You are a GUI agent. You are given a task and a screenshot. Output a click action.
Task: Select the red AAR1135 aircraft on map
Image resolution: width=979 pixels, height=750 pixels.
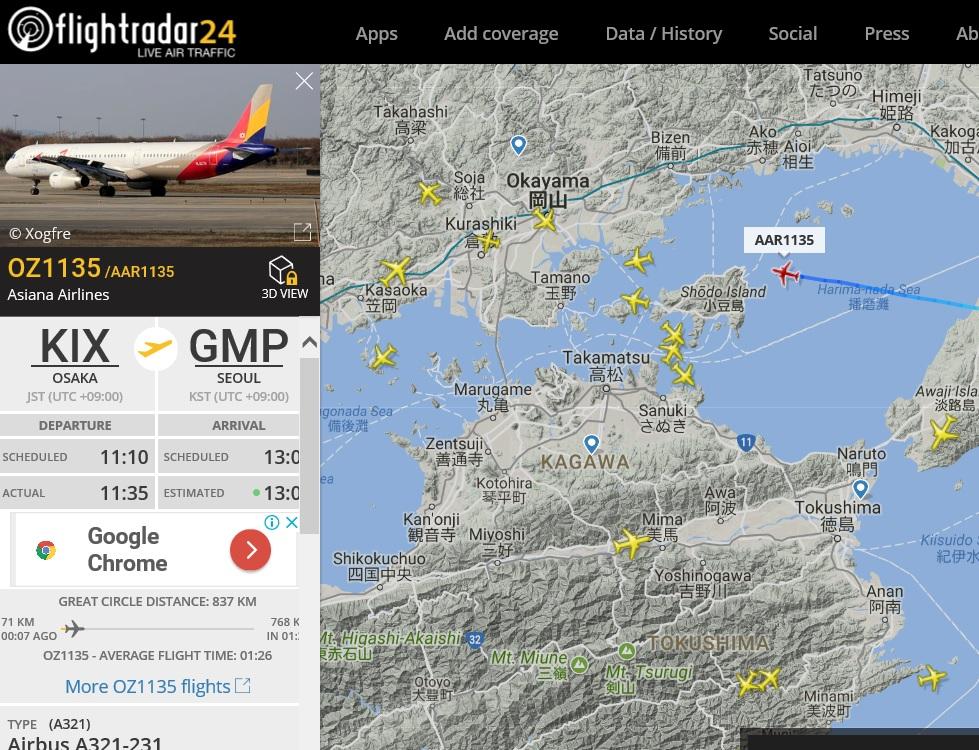pyautogui.click(x=785, y=273)
